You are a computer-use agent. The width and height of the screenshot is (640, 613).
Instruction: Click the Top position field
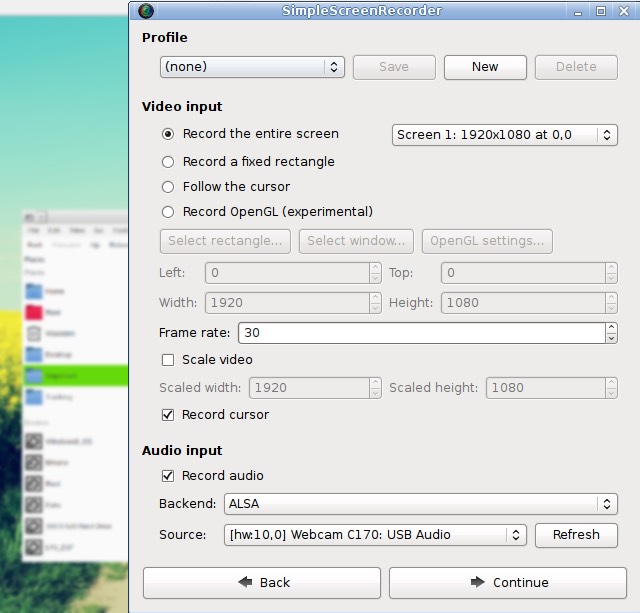[x=524, y=273]
